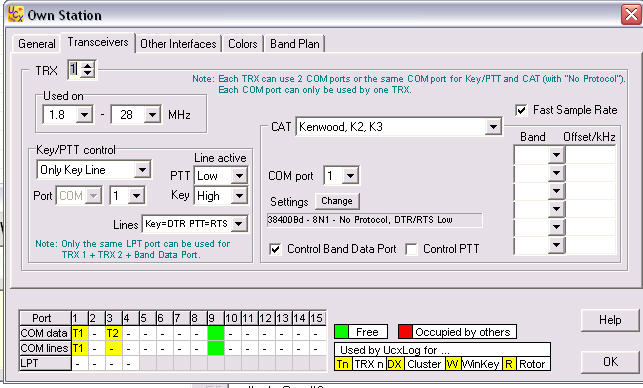Click the UcxLog app icon in title bar
Screen dimensions: 643x388
click(x=15, y=15)
